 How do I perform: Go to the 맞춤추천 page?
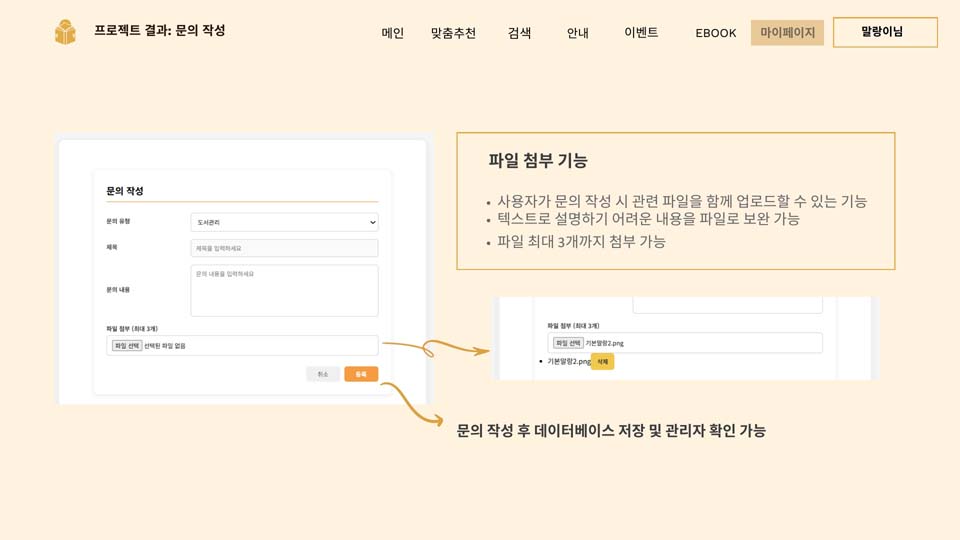click(453, 33)
